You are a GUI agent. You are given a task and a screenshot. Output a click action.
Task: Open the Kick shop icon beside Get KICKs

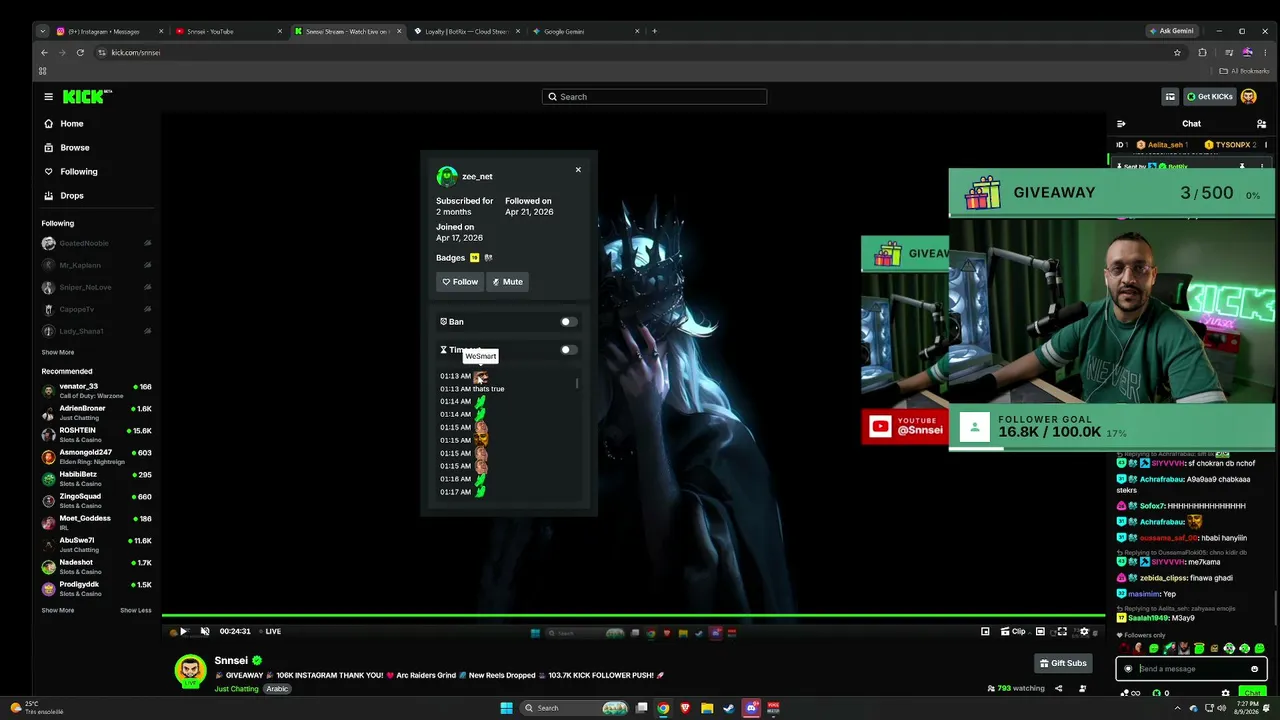point(1170,97)
